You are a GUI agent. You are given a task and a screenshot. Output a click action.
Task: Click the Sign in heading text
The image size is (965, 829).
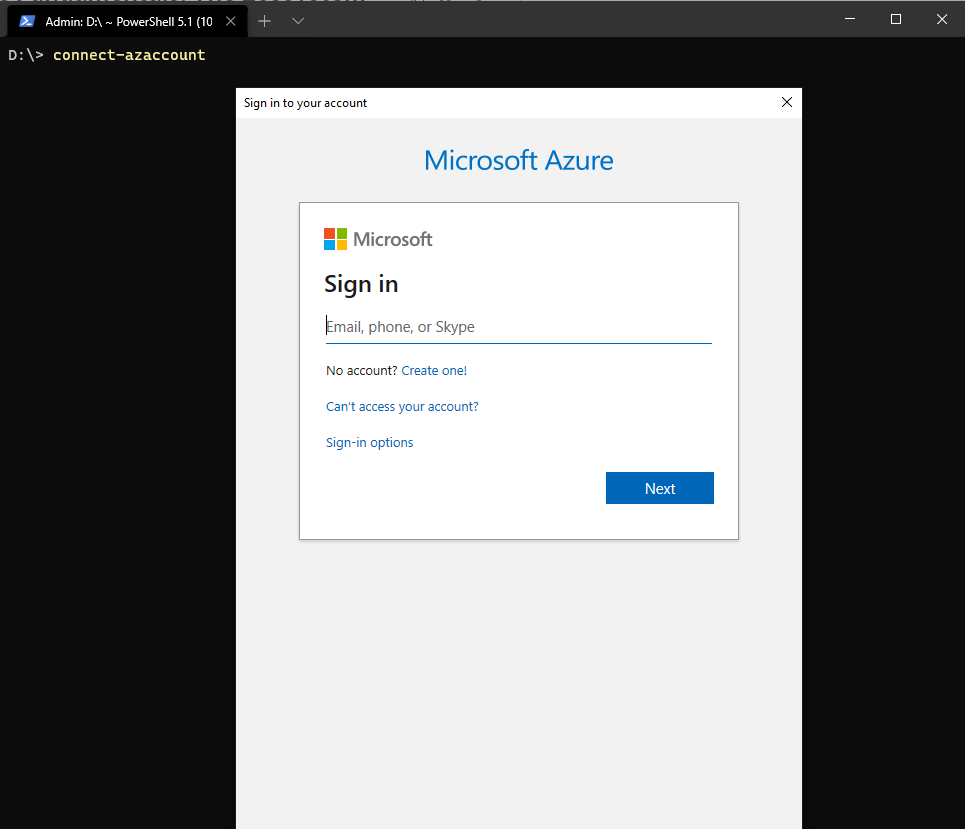pos(361,285)
